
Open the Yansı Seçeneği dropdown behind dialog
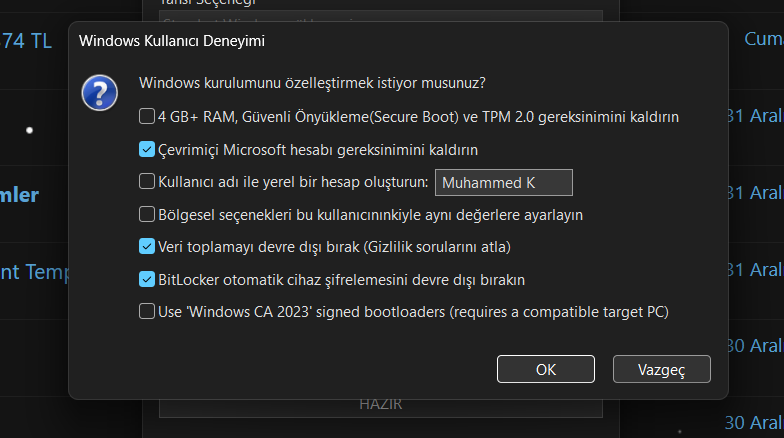[380, 16]
